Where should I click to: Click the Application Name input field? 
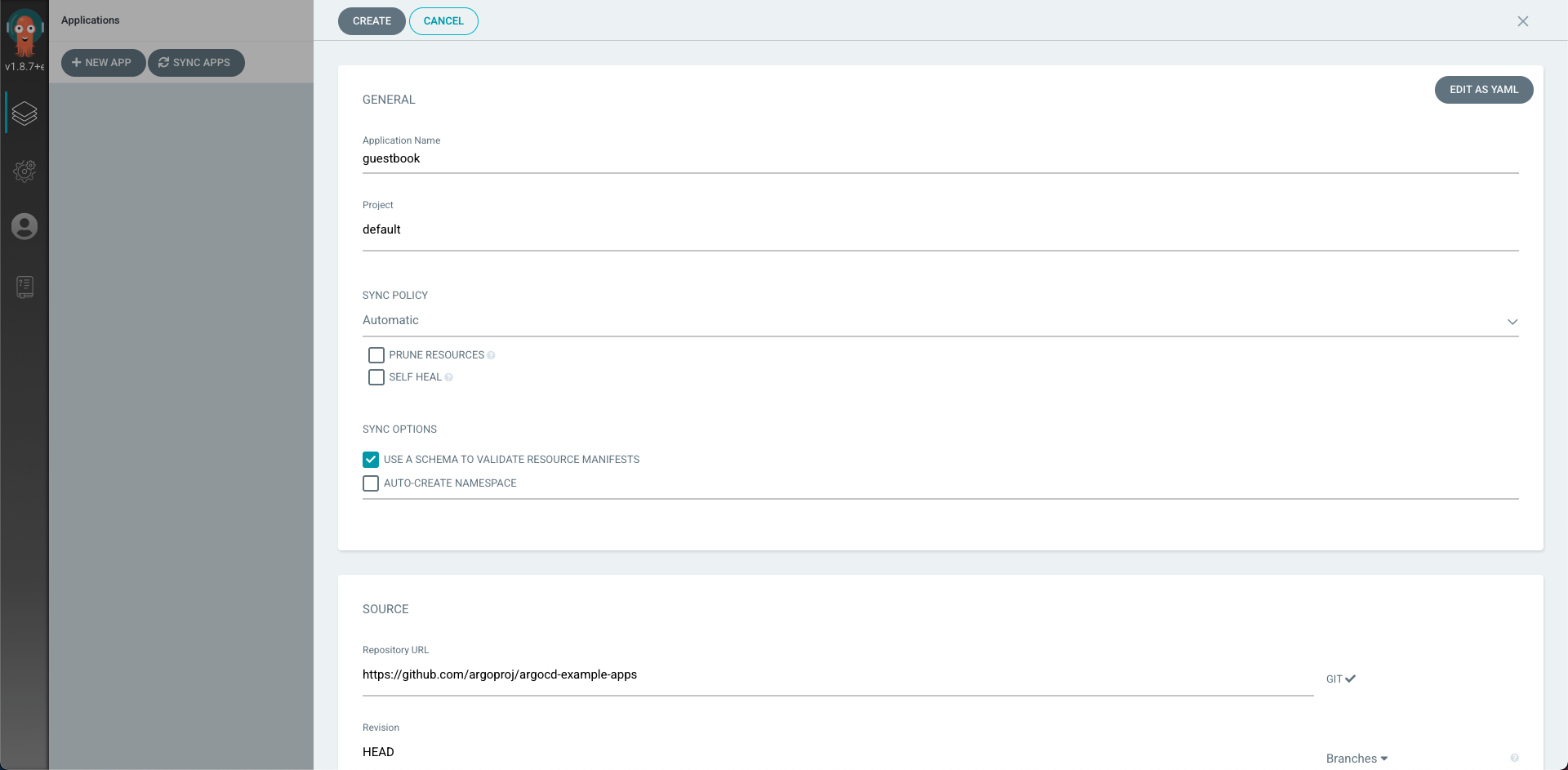click(x=939, y=159)
